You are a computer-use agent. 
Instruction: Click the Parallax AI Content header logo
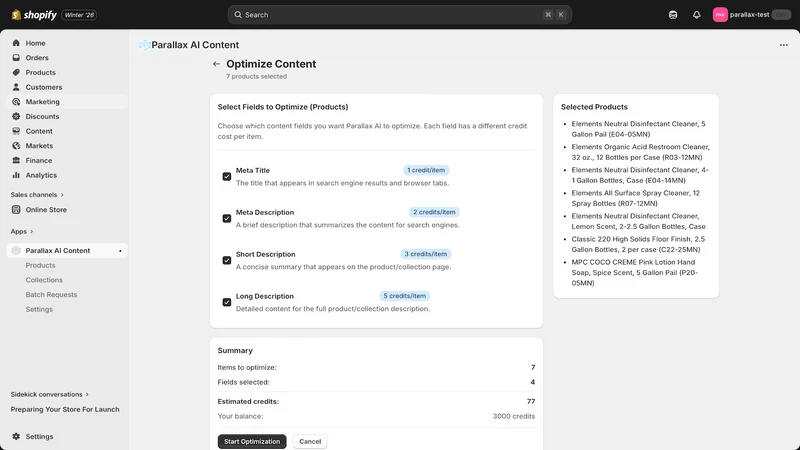tap(144, 45)
